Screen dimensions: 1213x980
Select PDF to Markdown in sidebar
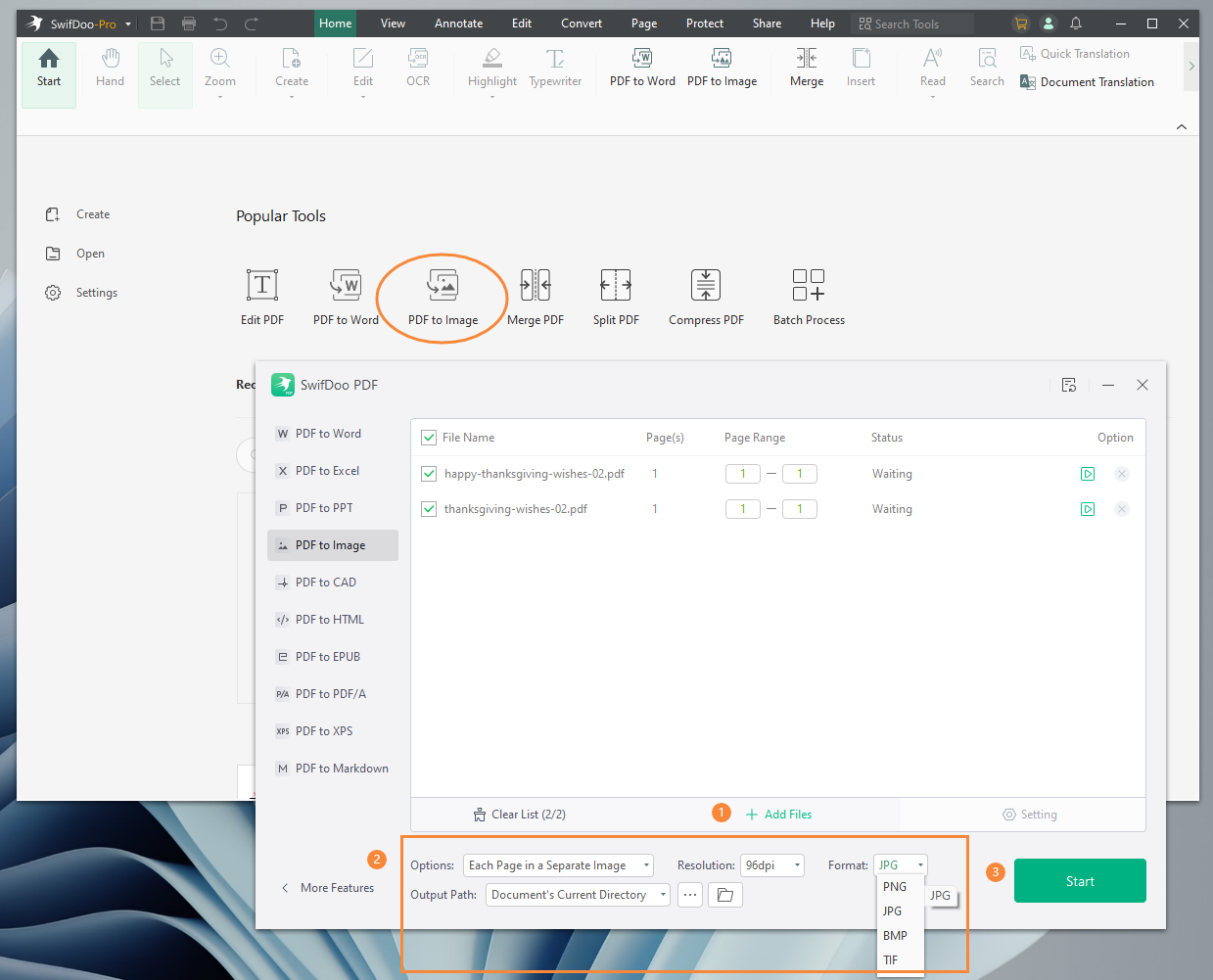click(333, 769)
